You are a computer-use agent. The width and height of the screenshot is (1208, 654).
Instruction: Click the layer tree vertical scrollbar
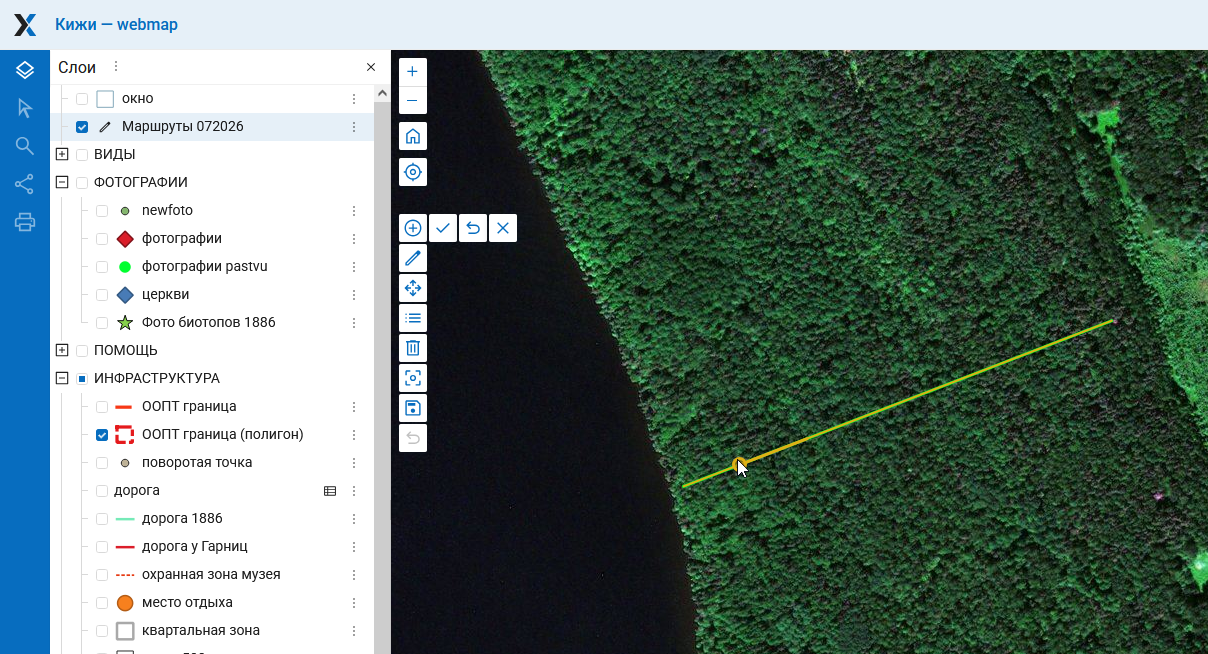point(382,378)
